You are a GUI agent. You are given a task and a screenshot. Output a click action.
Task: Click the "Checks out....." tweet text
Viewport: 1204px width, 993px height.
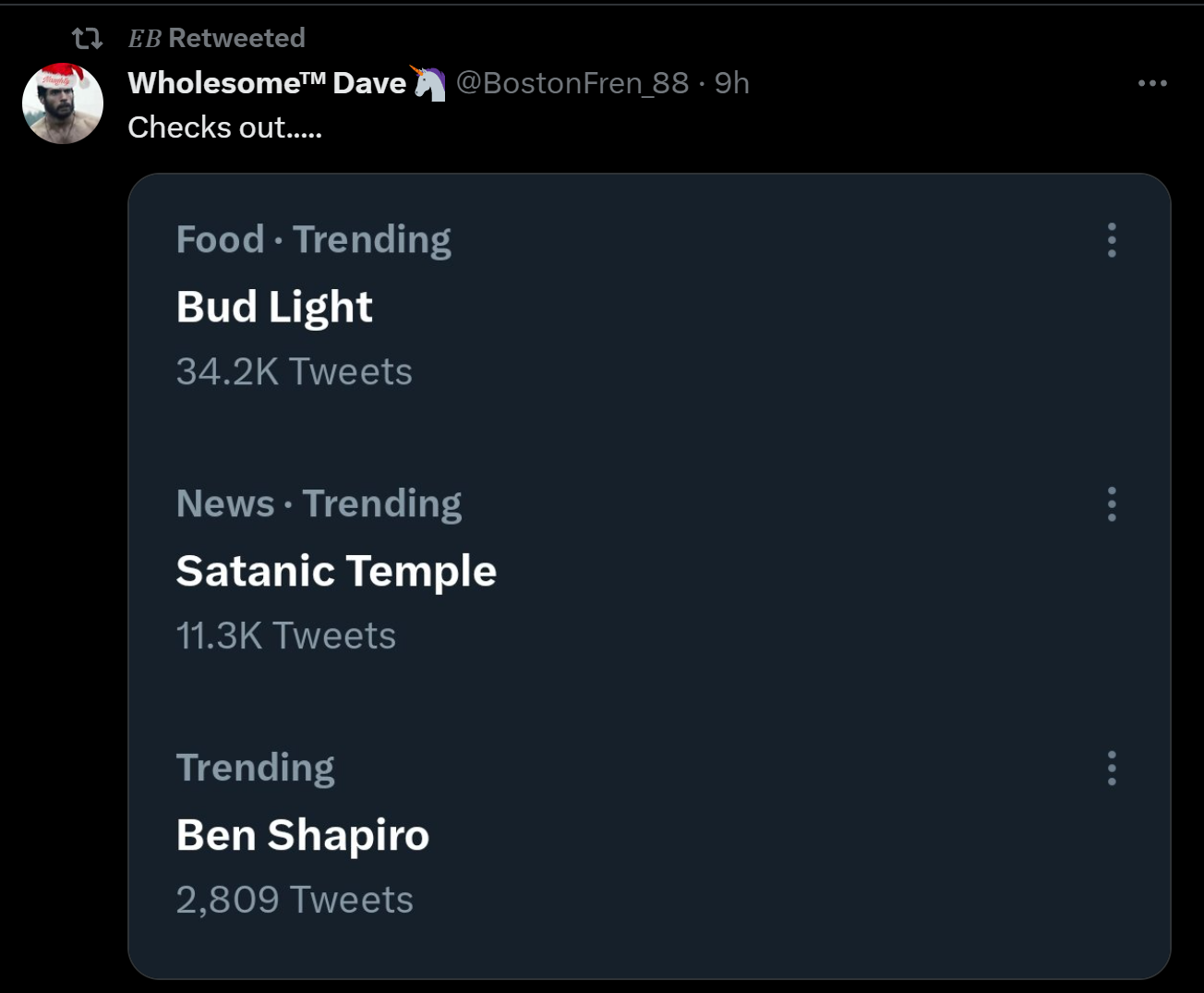224,127
